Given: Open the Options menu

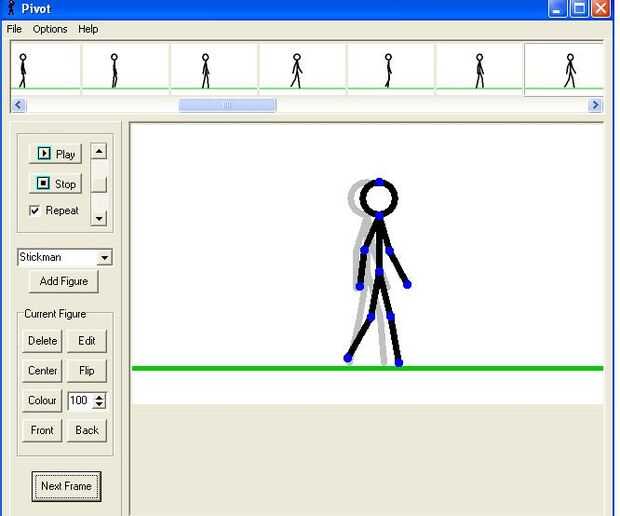Looking at the screenshot, I should point(50,29).
